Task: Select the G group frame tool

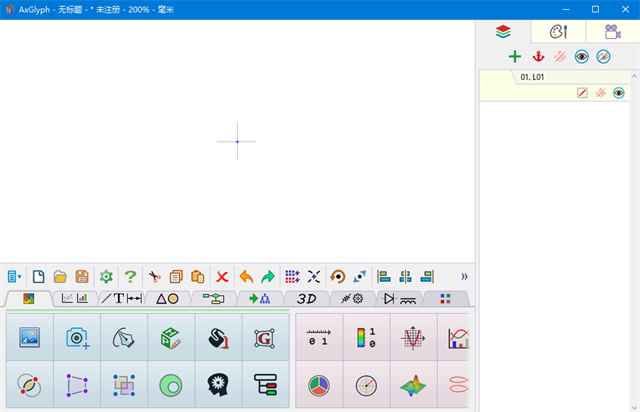Action: pos(266,337)
